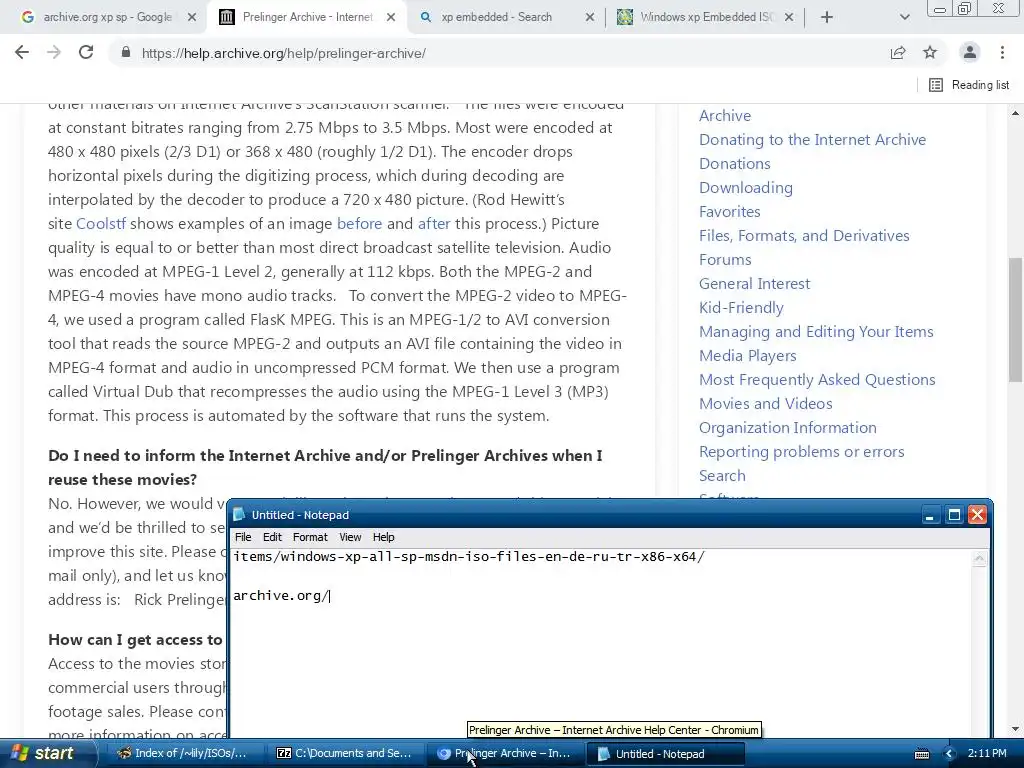Image resolution: width=1024 pixels, height=768 pixels.
Task: Open the 'before' image example link
Action: pyautogui.click(x=359, y=223)
